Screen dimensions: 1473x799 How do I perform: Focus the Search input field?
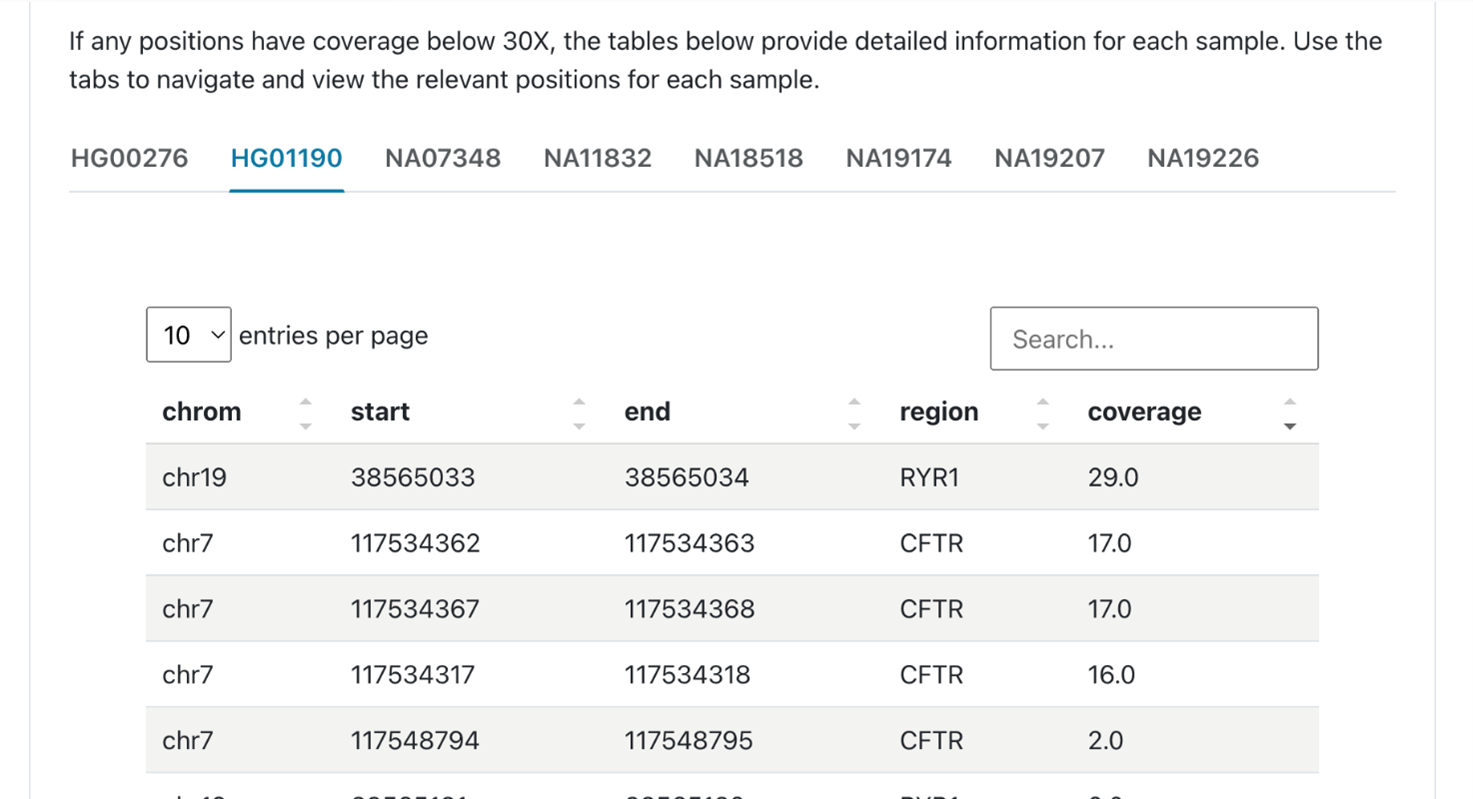pos(1154,339)
